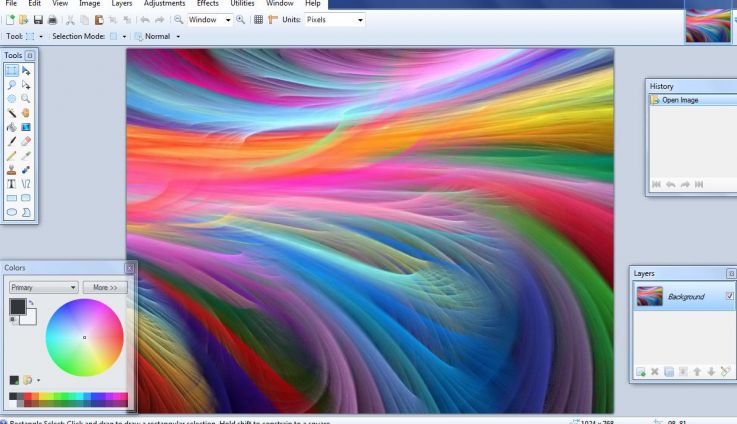Image resolution: width=737 pixels, height=424 pixels.
Task: Select the Pencil tool
Action: pos(12,156)
